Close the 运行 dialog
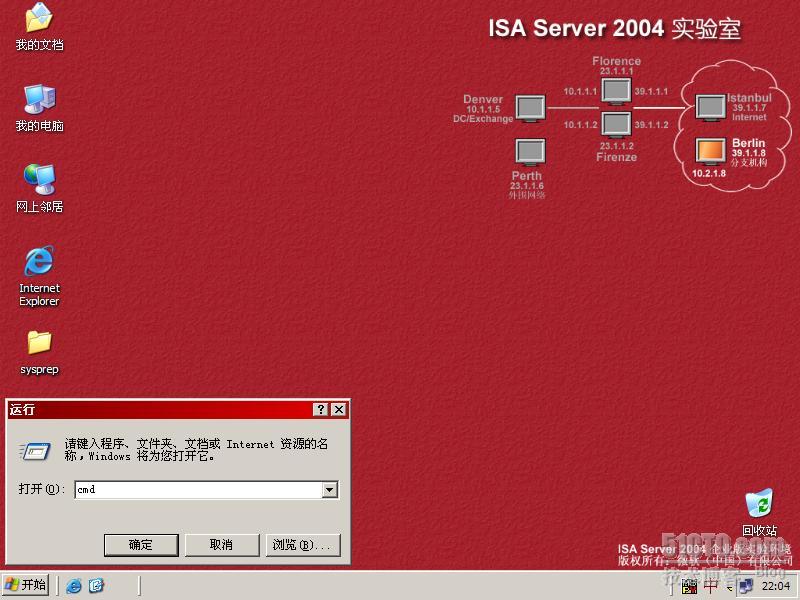 pos(339,409)
